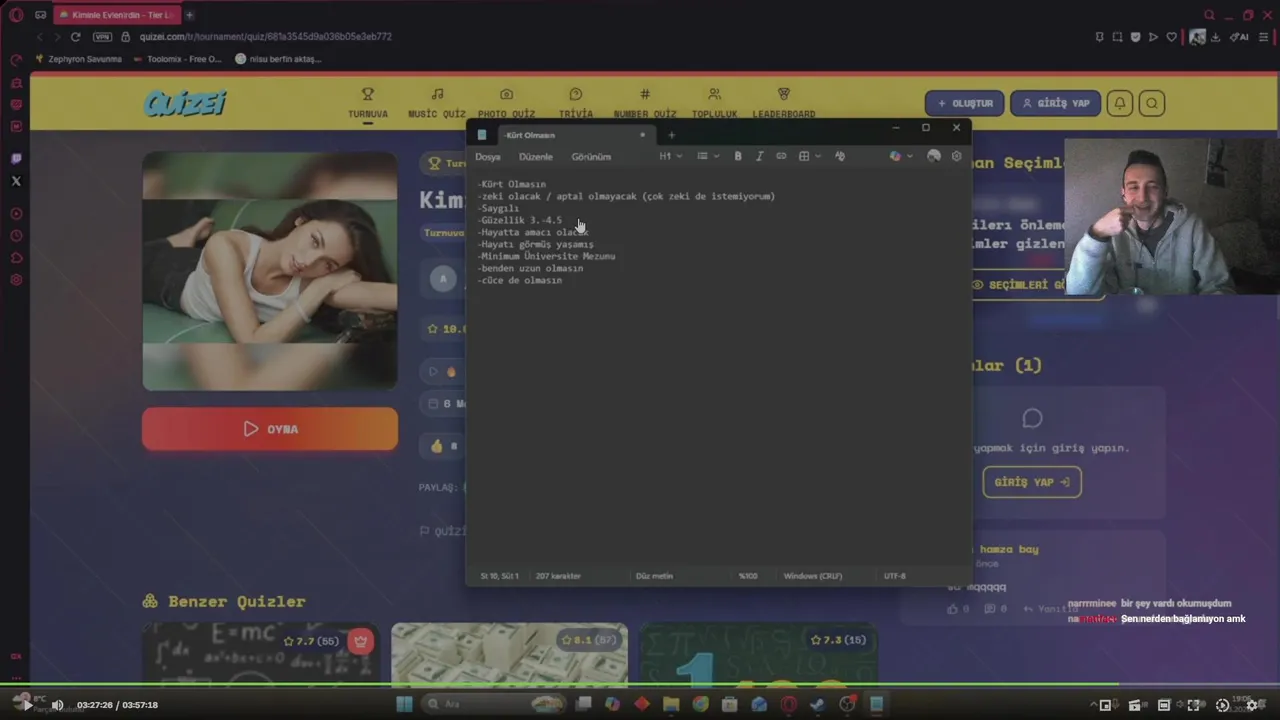The height and width of the screenshot is (720, 1280).
Task: Click Windows (CRLF) in Notepad status bar
Action: 812,576
